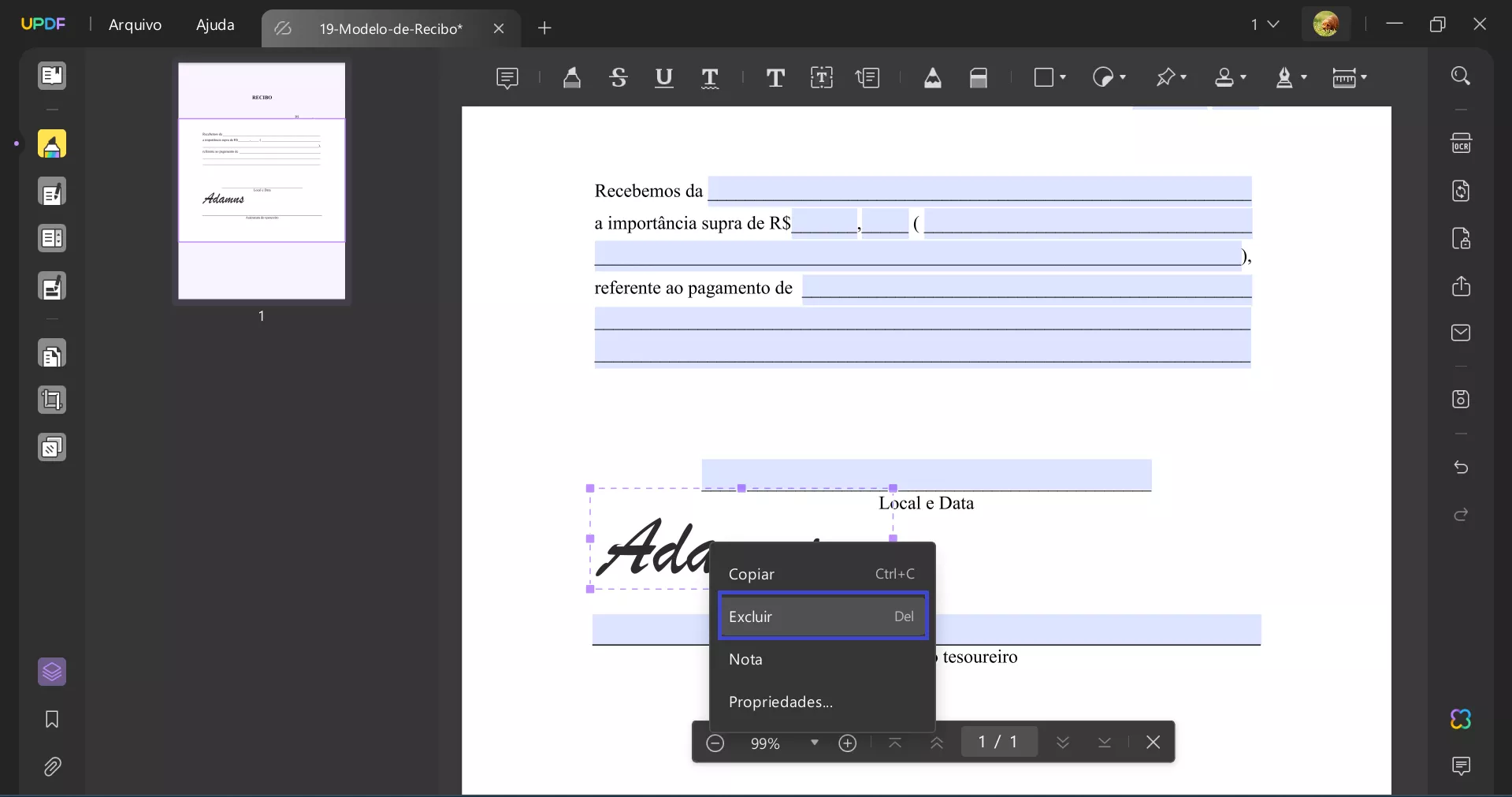Open the Edit PDF tool in sidebar
Image resolution: width=1512 pixels, height=797 pixels.
pos(52,192)
